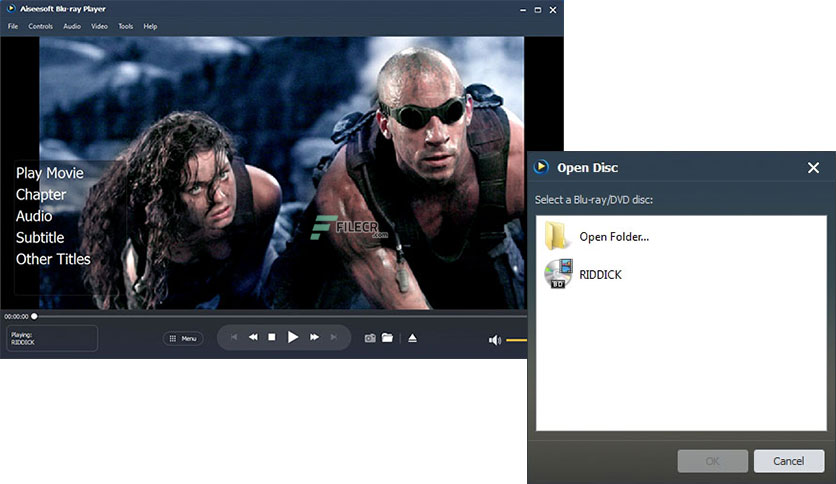Open the Audio menu in menu bar
836x484 pixels.
click(72, 26)
